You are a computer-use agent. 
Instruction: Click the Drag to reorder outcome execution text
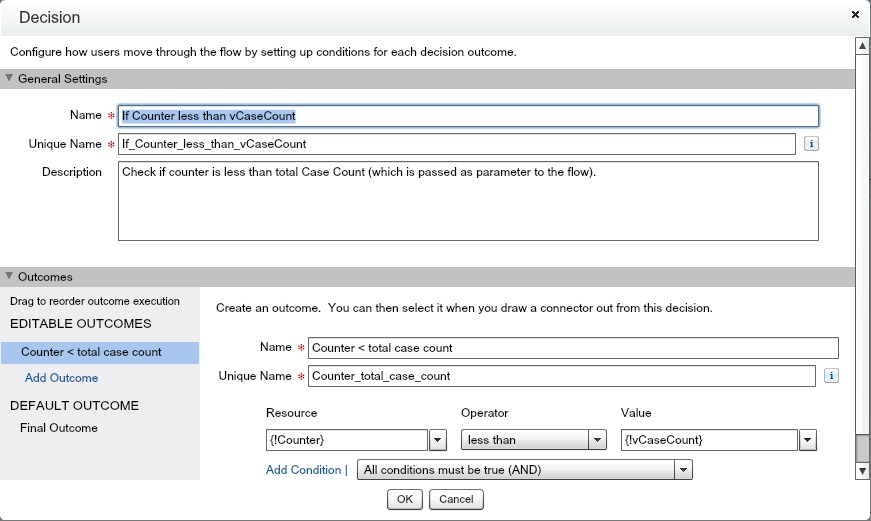click(95, 301)
